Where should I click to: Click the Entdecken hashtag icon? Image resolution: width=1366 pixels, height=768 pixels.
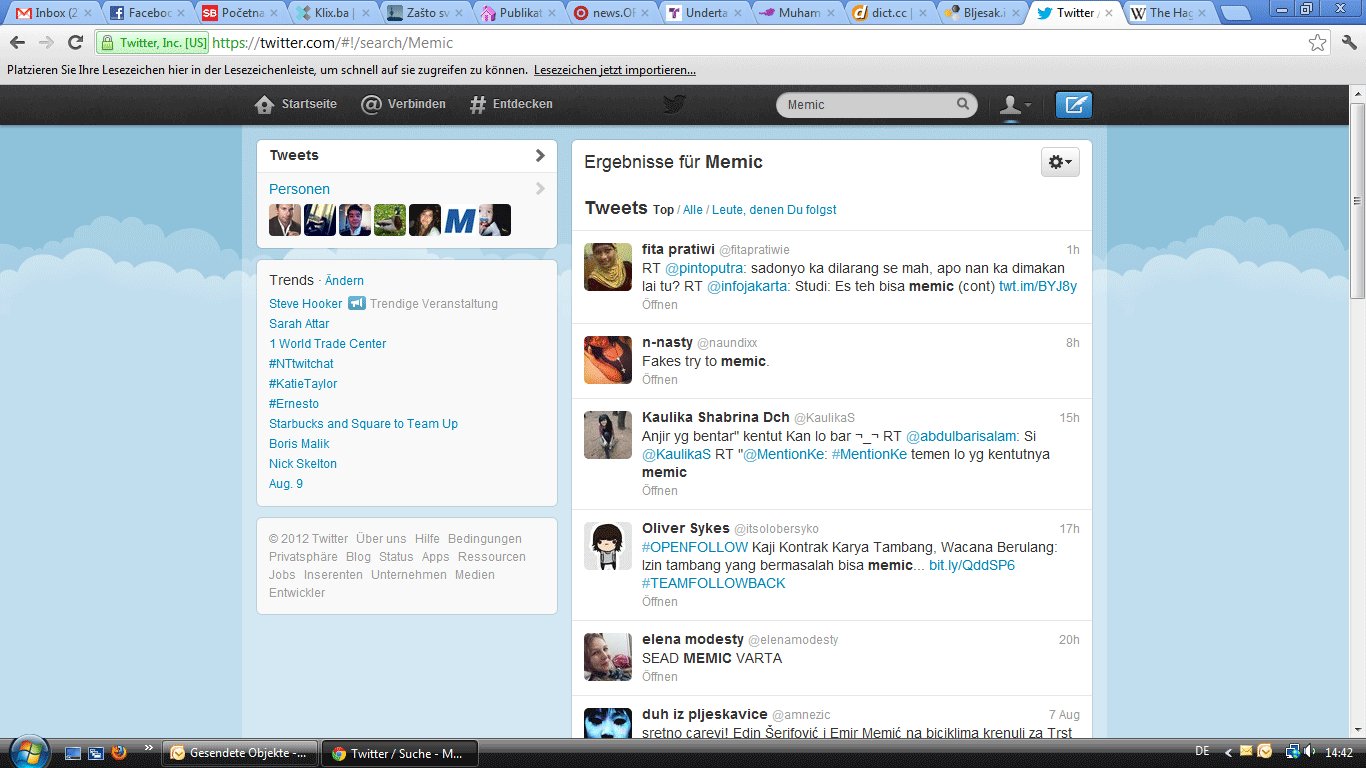click(478, 104)
